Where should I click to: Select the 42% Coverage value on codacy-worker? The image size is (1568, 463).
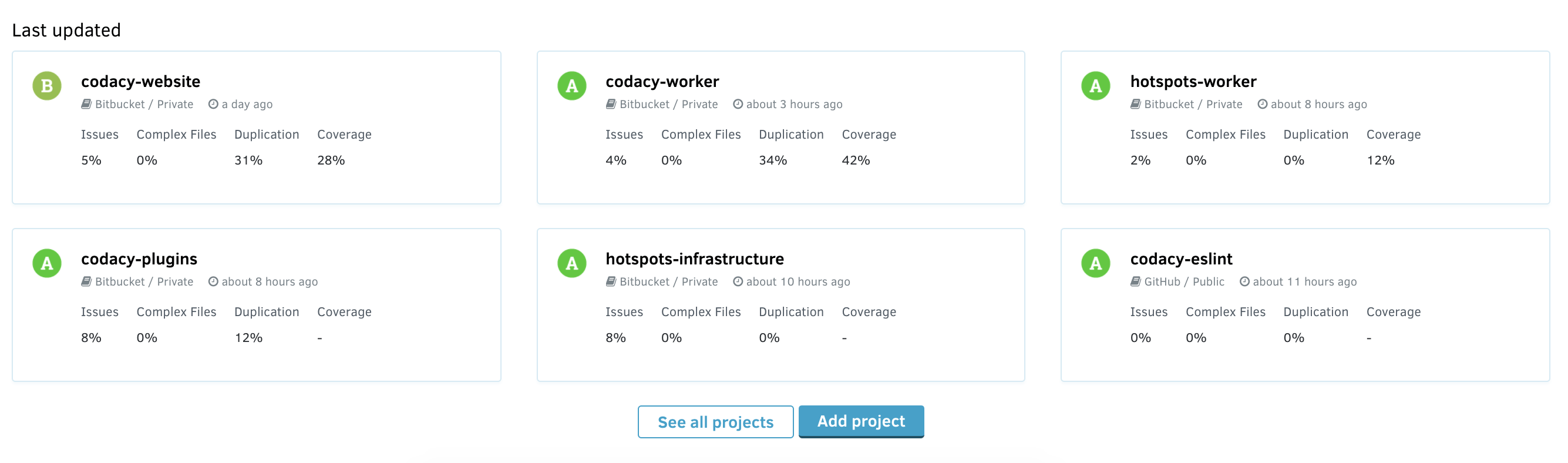click(x=856, y=160)
